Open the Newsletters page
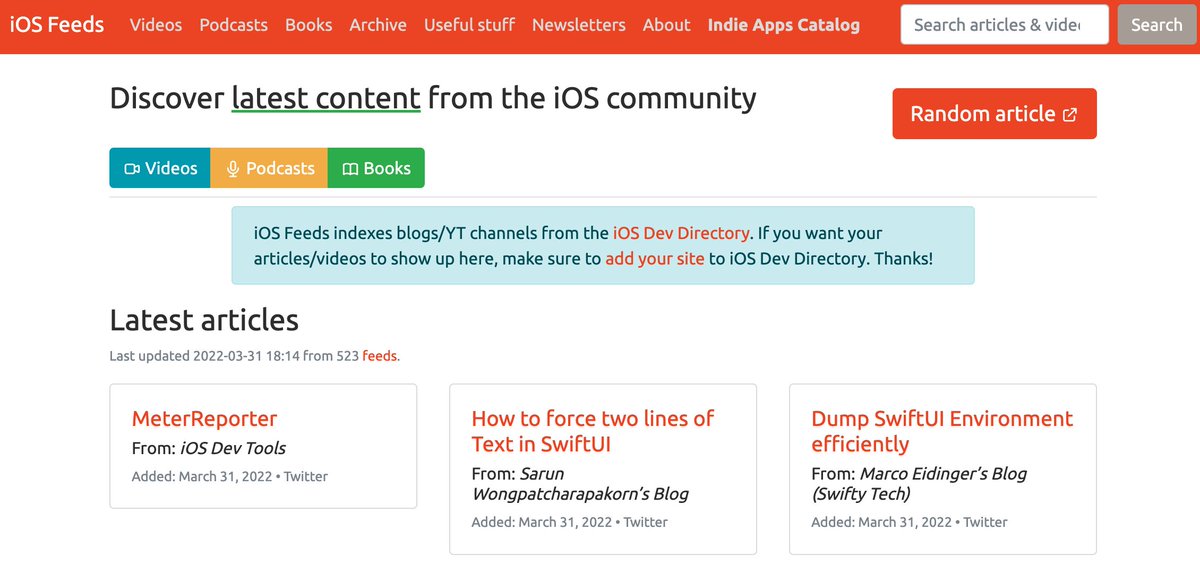This screenshot has height=563, width=1200. [x=578, y=24]
